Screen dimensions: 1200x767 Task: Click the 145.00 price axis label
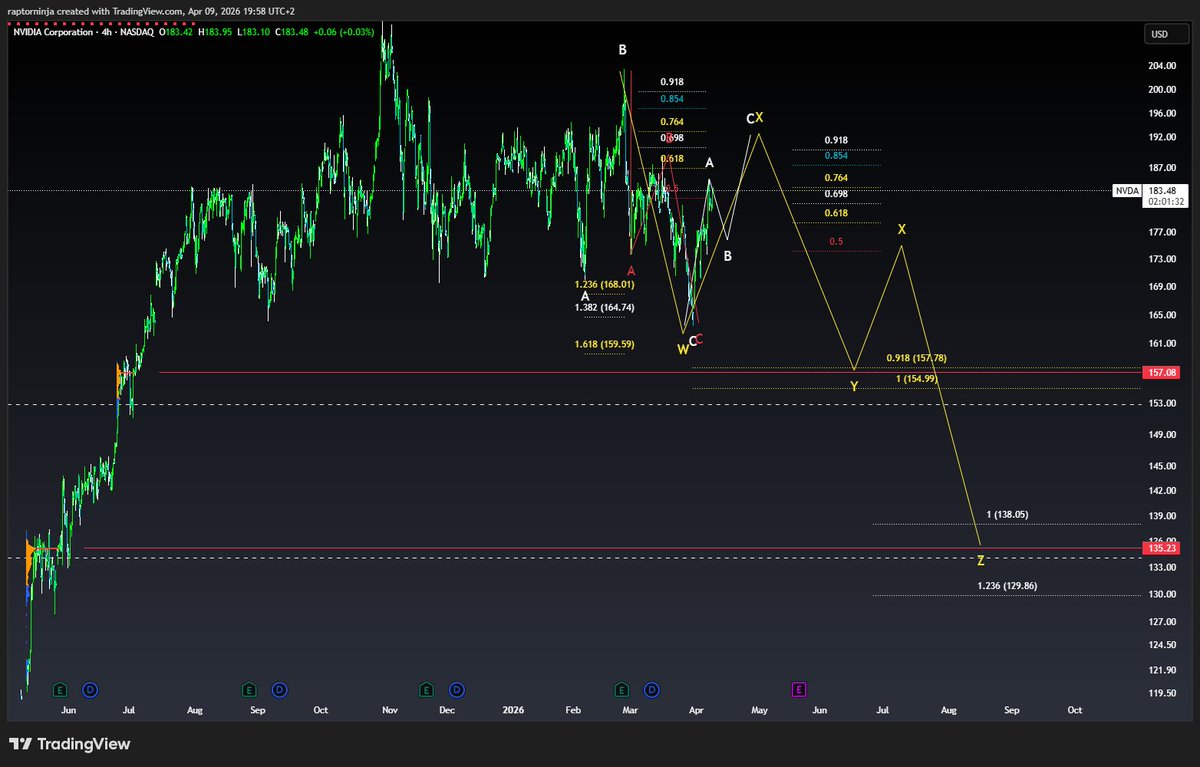(x=1163, y=466)
